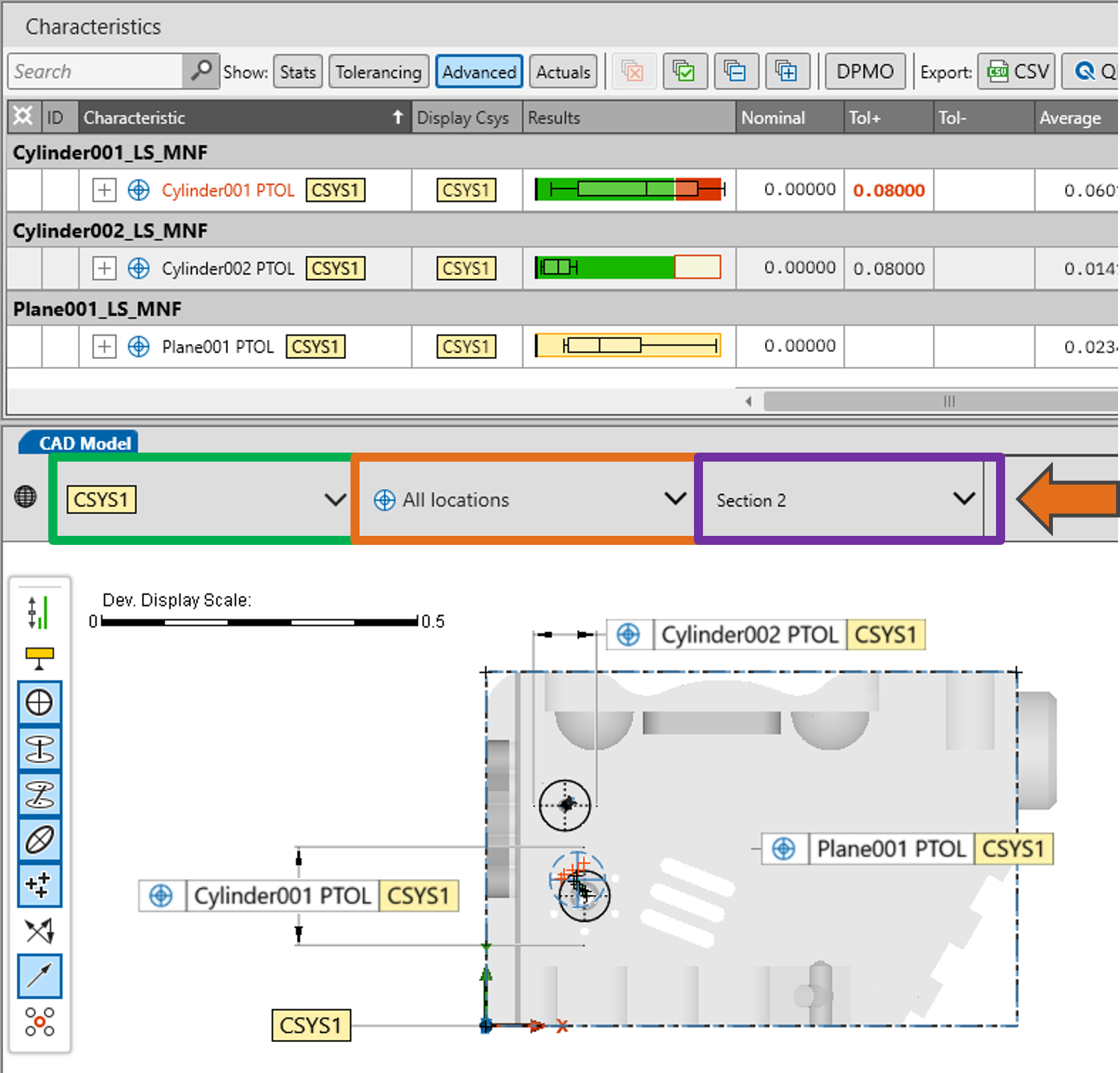Screen dimensions: 1120x1073
Task: Expand the Cylinder001 PTOL row
Action: pyautogui.click(x=104, y=190)
